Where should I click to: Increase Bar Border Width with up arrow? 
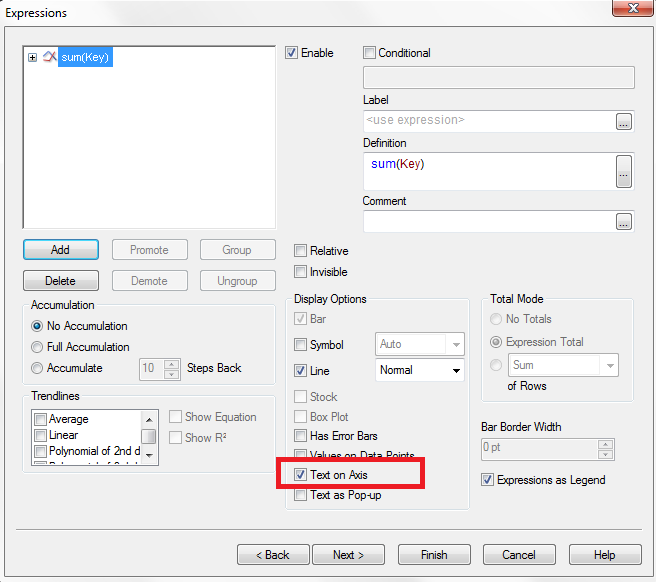605,444
